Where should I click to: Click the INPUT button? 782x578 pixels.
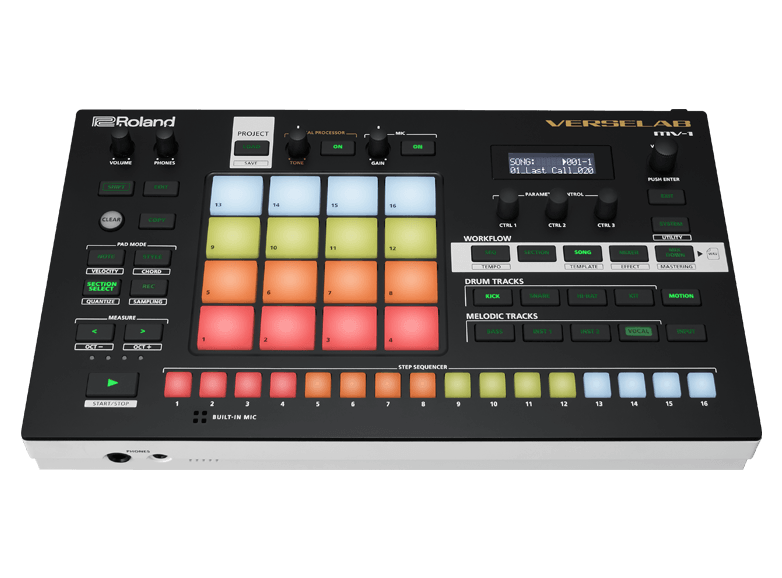[x=686, y=332]
